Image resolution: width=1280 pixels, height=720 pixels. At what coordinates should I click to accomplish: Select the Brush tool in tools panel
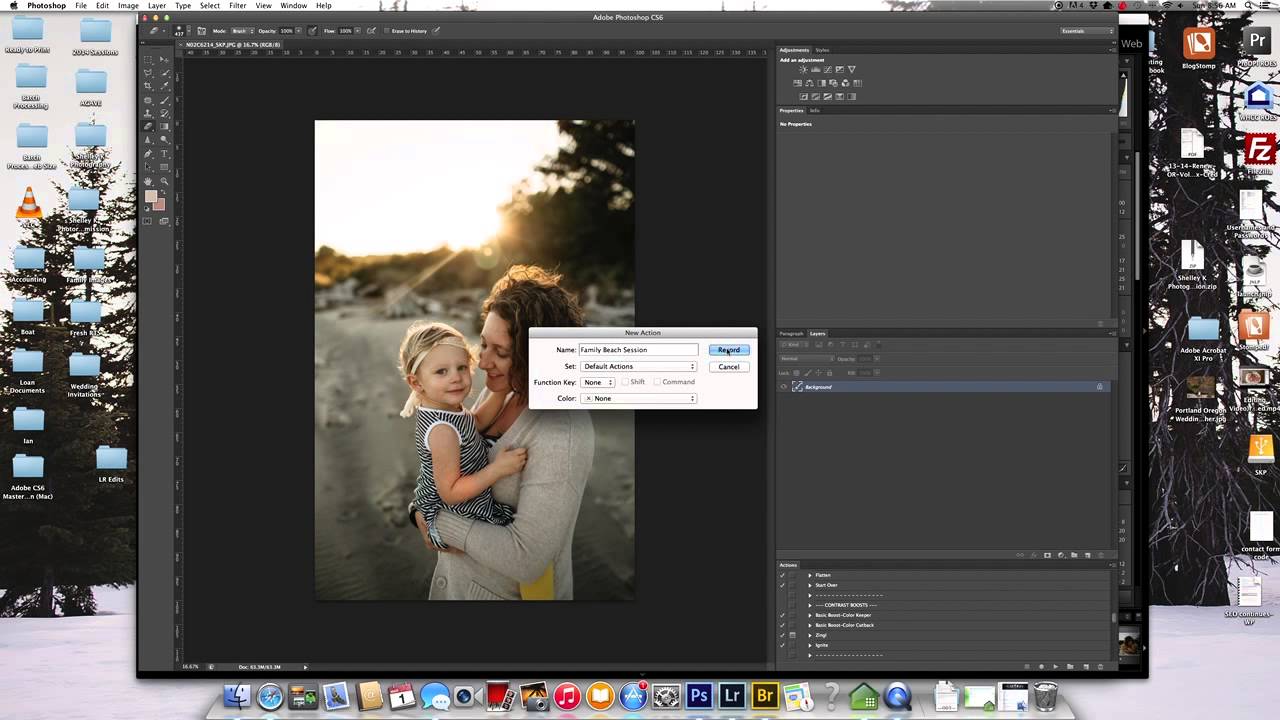(x=164, y=100)
